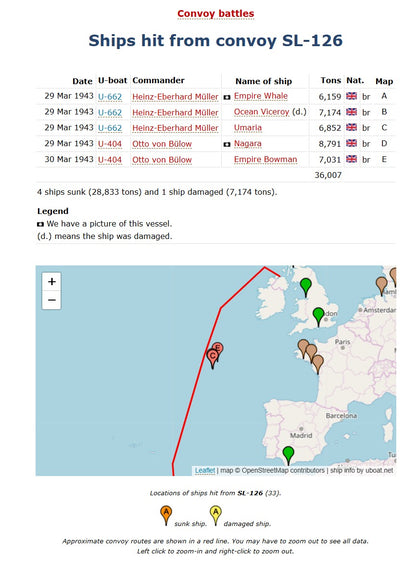Click camera icon beside Nagara
The image size is (416, 577).
227,145
